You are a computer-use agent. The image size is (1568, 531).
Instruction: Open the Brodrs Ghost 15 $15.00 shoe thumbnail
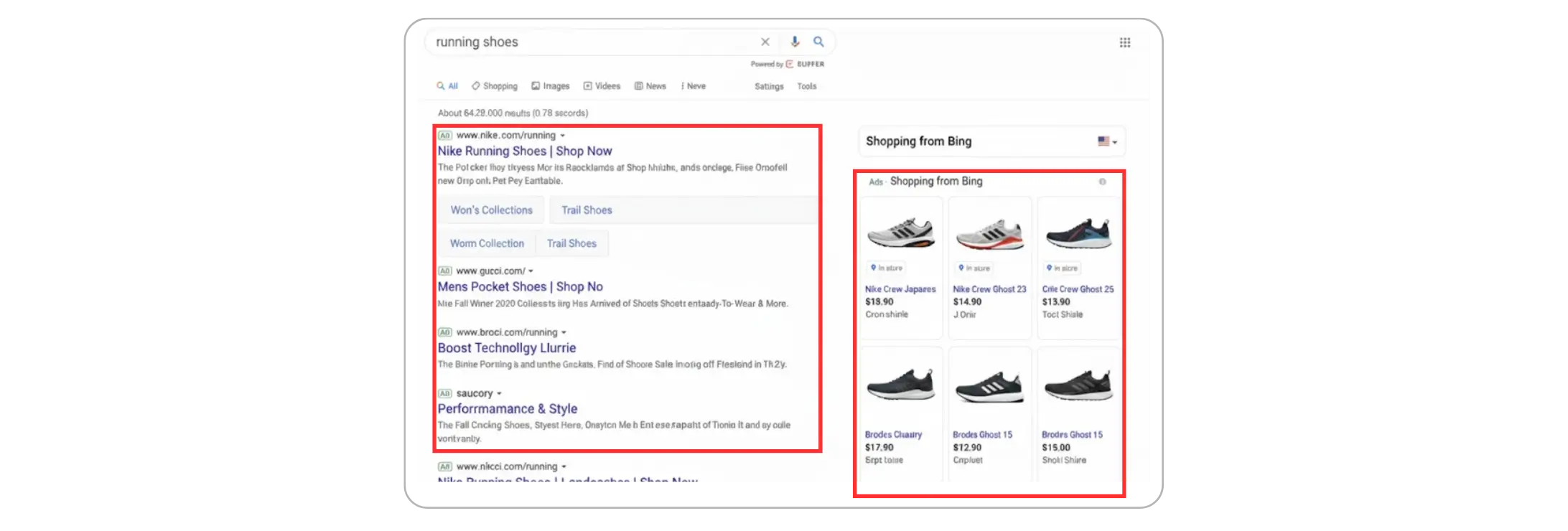(x=1079, y=385)
